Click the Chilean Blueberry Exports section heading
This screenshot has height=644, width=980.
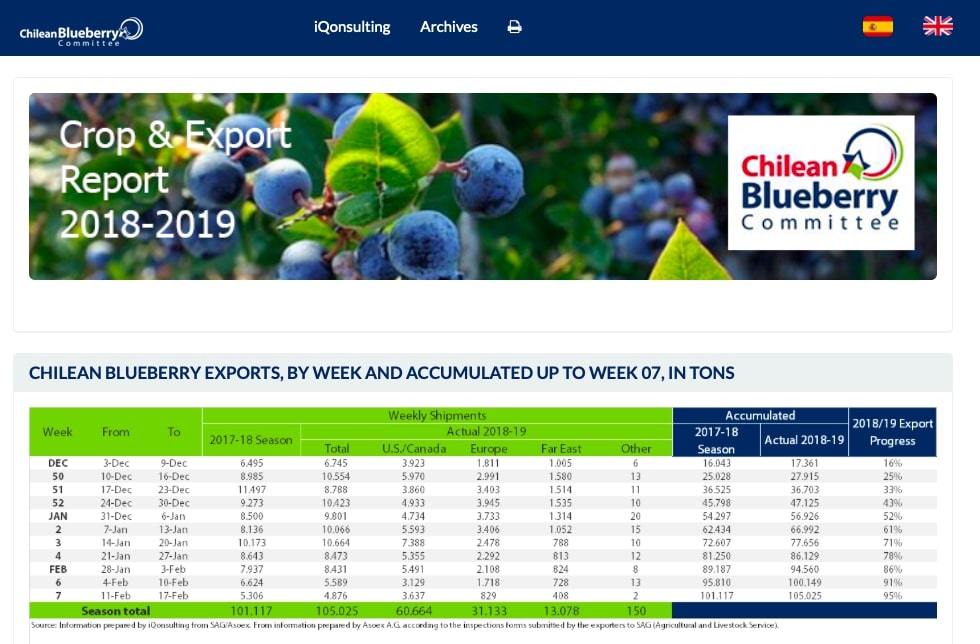381,373
